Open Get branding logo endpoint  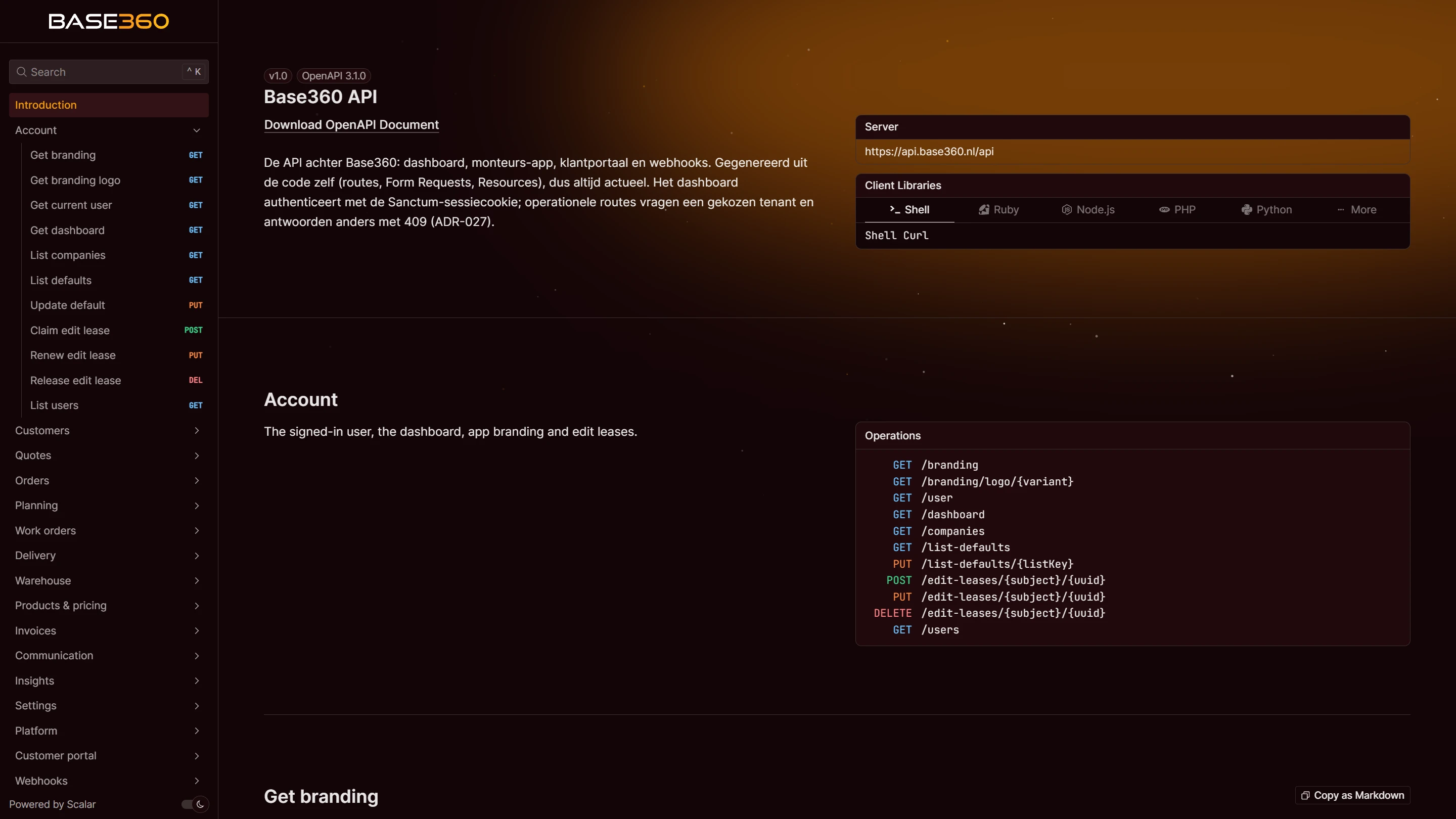click(x=116, y=180)
